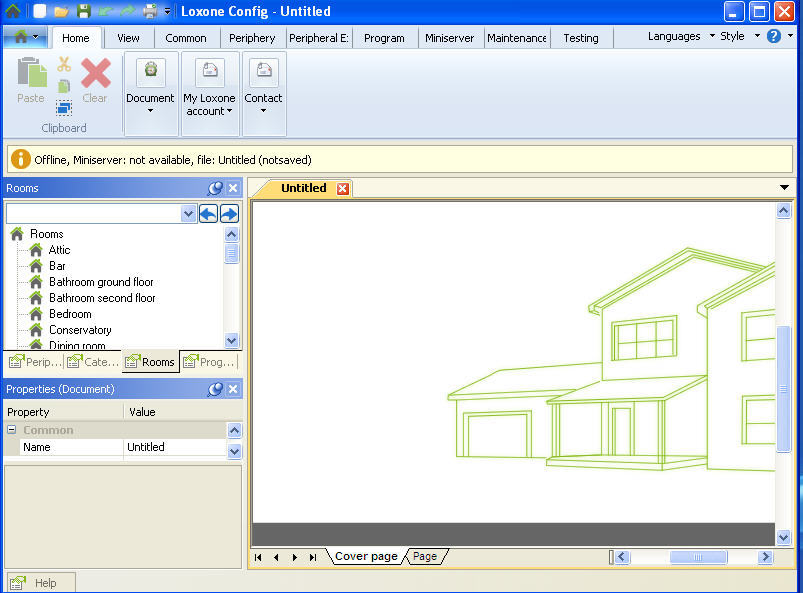Switch to the Miniserver ribbon tab
Viewport: 803px width, 593px height.
coord(449,37)
